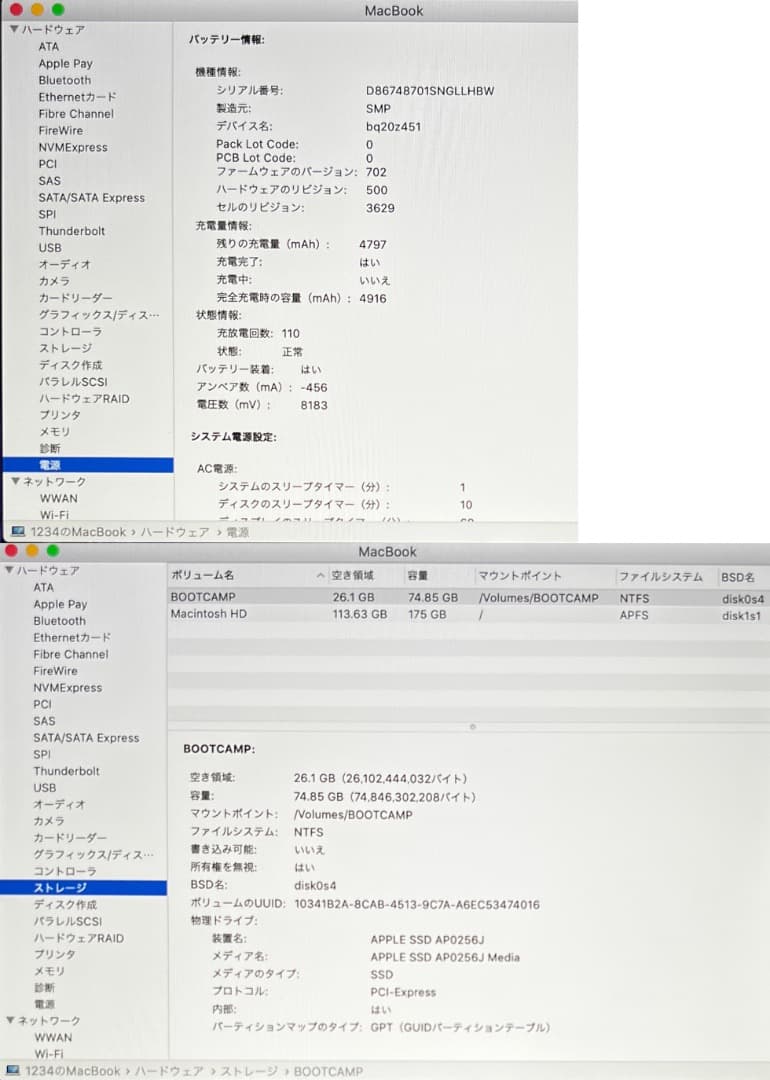Select NVMExpress in bottom window sidebar
This screenshot has height=1080, width=770.
coord(67,687)
